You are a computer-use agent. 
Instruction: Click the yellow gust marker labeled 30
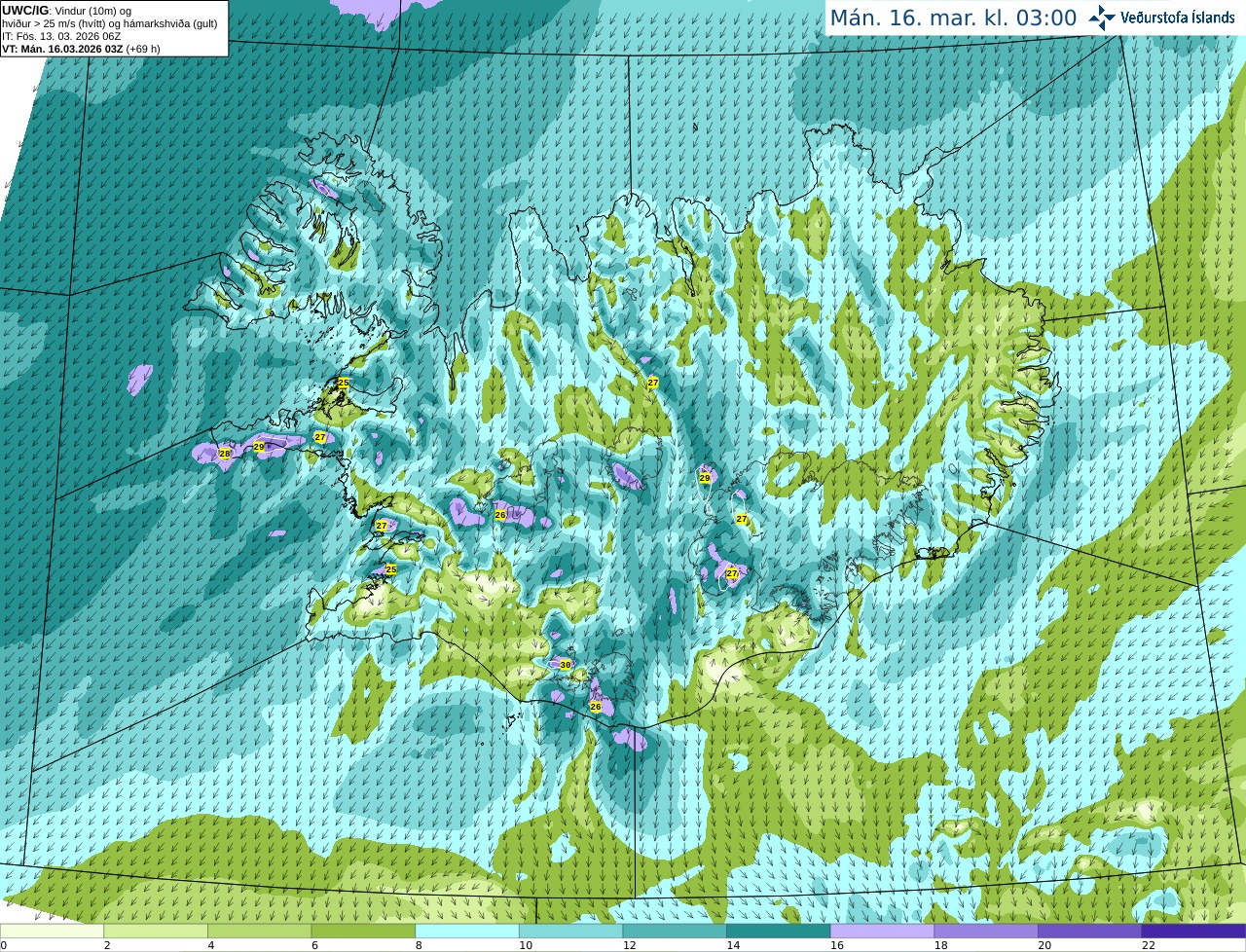566,665
